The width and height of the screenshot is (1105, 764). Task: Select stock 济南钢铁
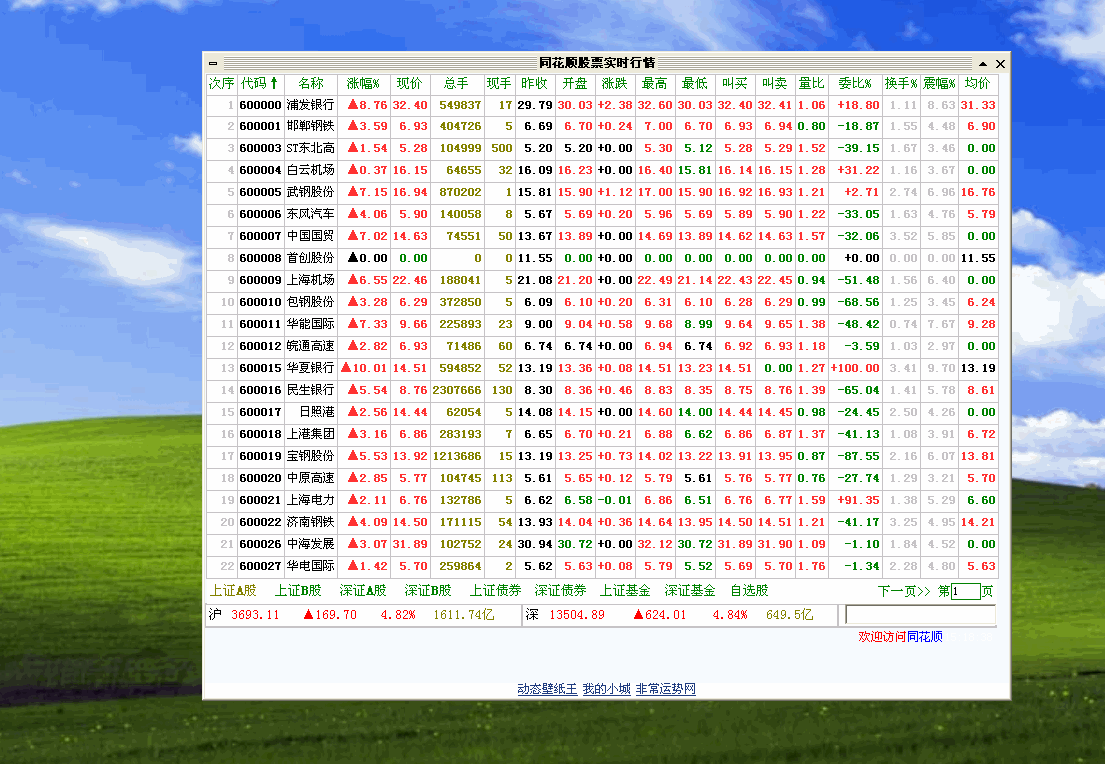(x=311, y=522)
